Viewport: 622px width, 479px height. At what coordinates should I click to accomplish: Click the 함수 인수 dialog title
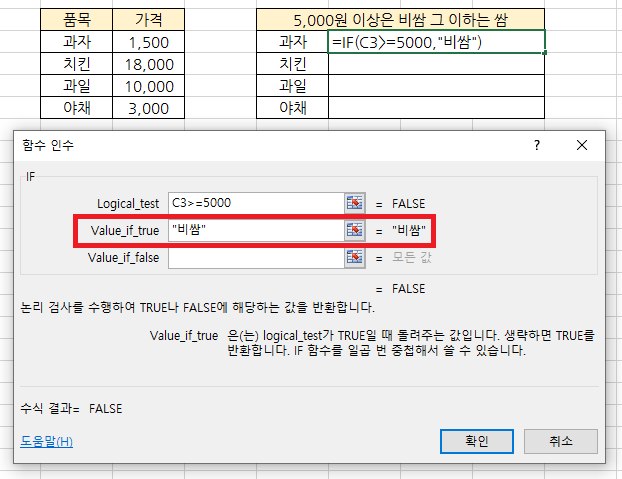pyautogui.click(x=48, y=145)
